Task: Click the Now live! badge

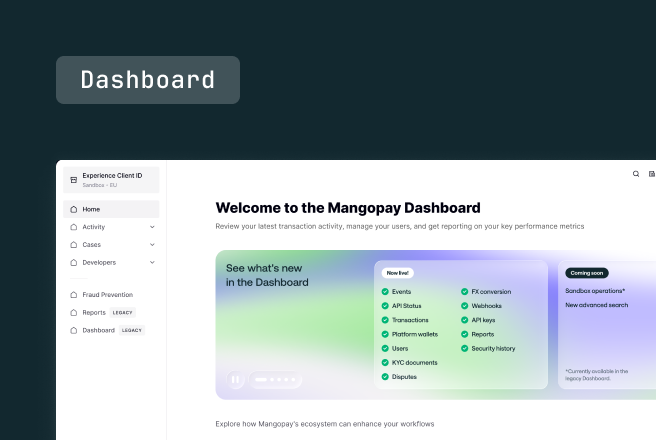Action: [399, 272]
